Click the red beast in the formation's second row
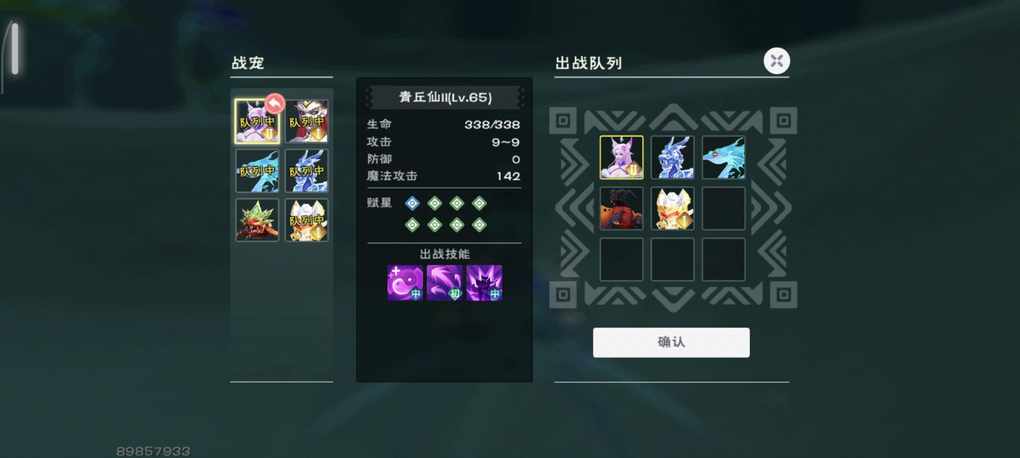Screen dimensions: 1020x458 (621, 208)
